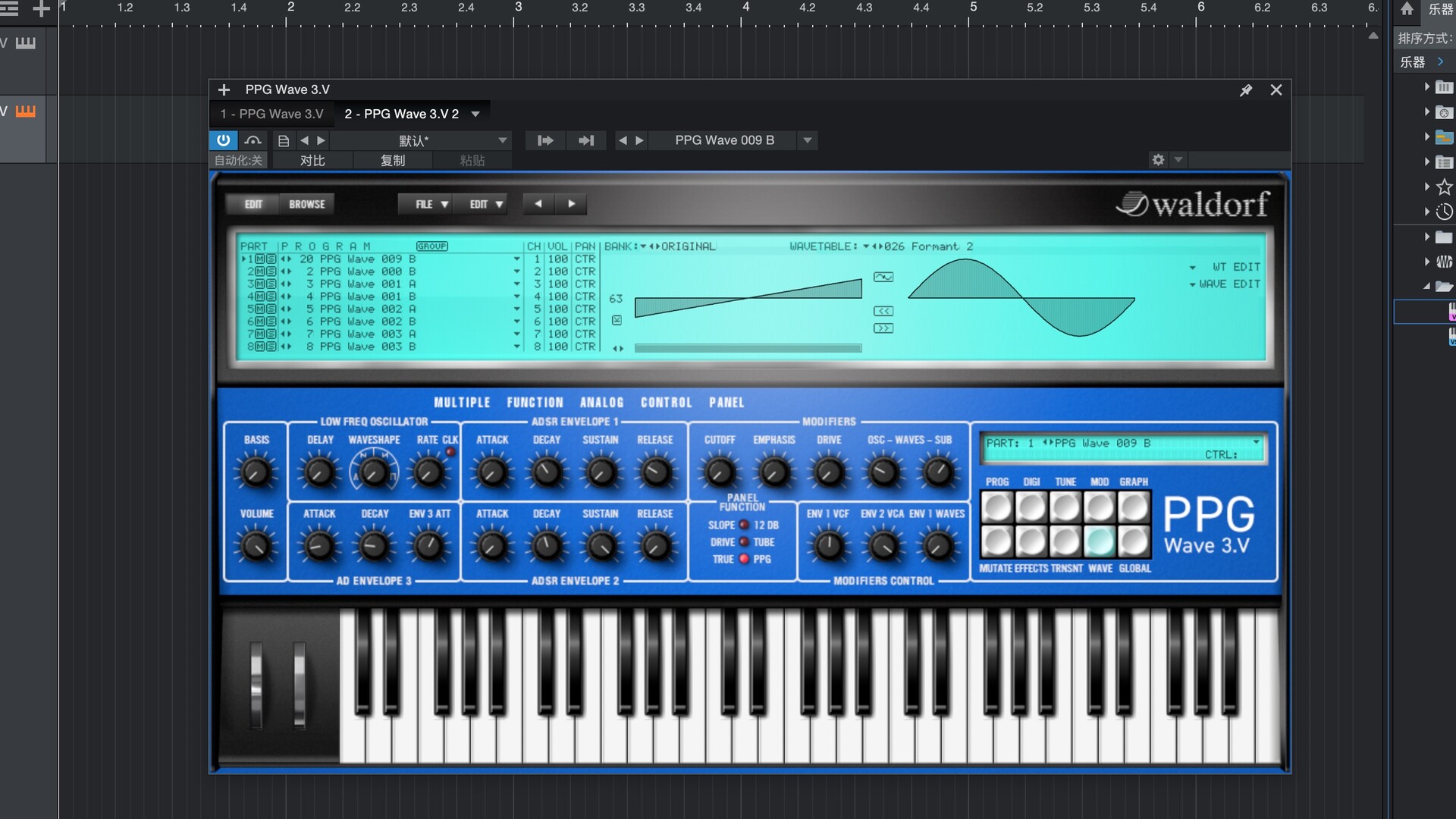The image size is (1456, 819).
Task: Click the instrument output routing arrow icon
Action: tap(545, 140)
